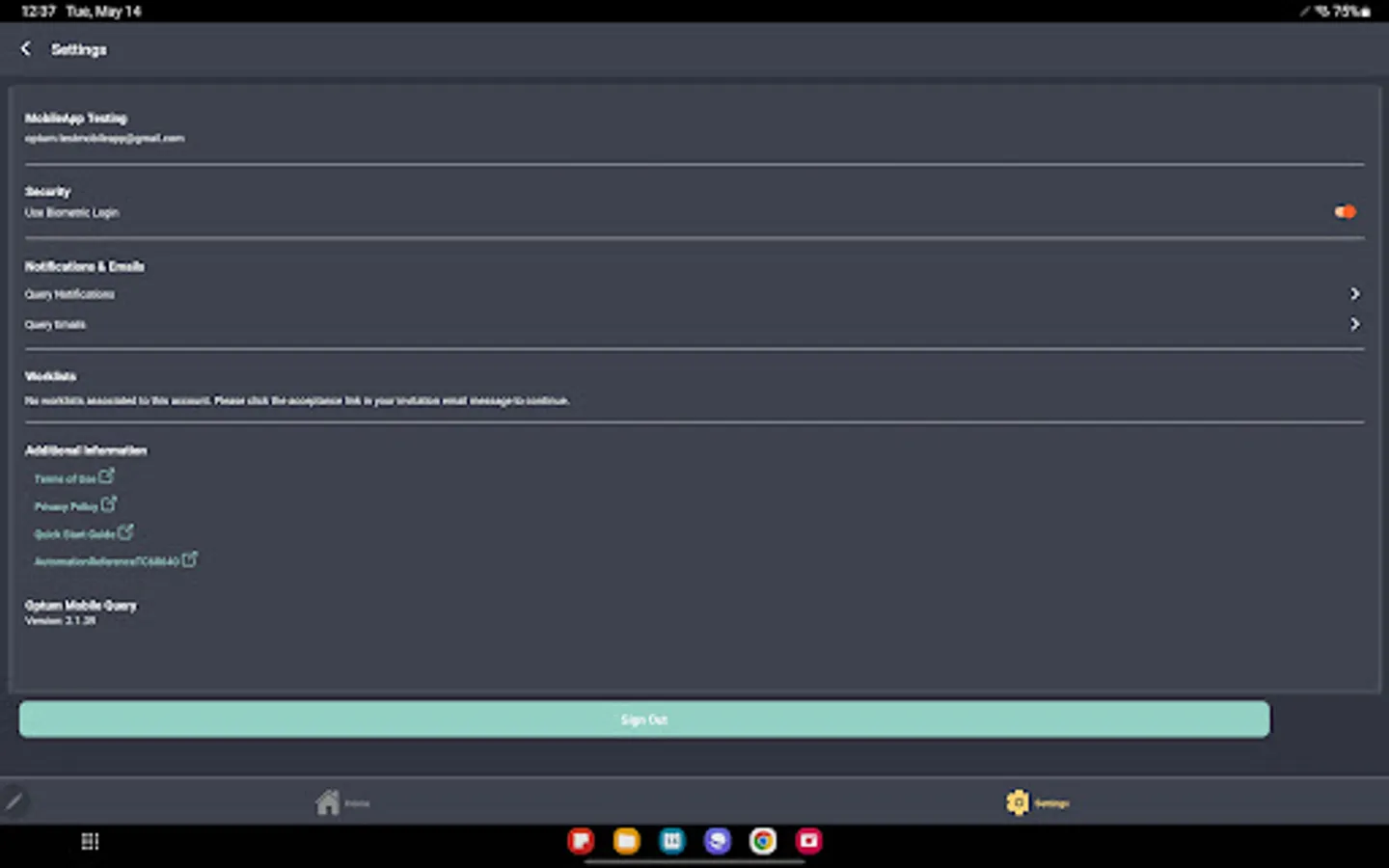Open the Privacy Policy link

[x=75, y=505]
